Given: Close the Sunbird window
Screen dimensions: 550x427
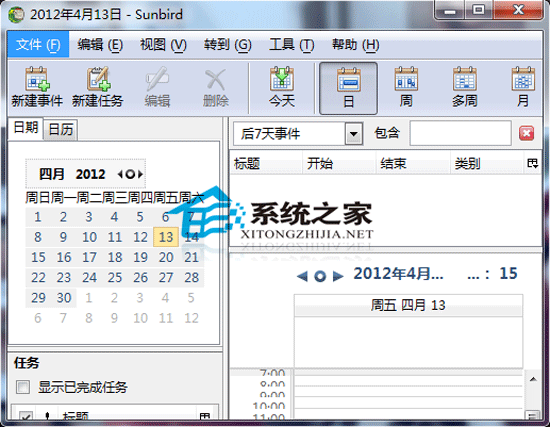Looking at the screenshot, I should 518,11.
